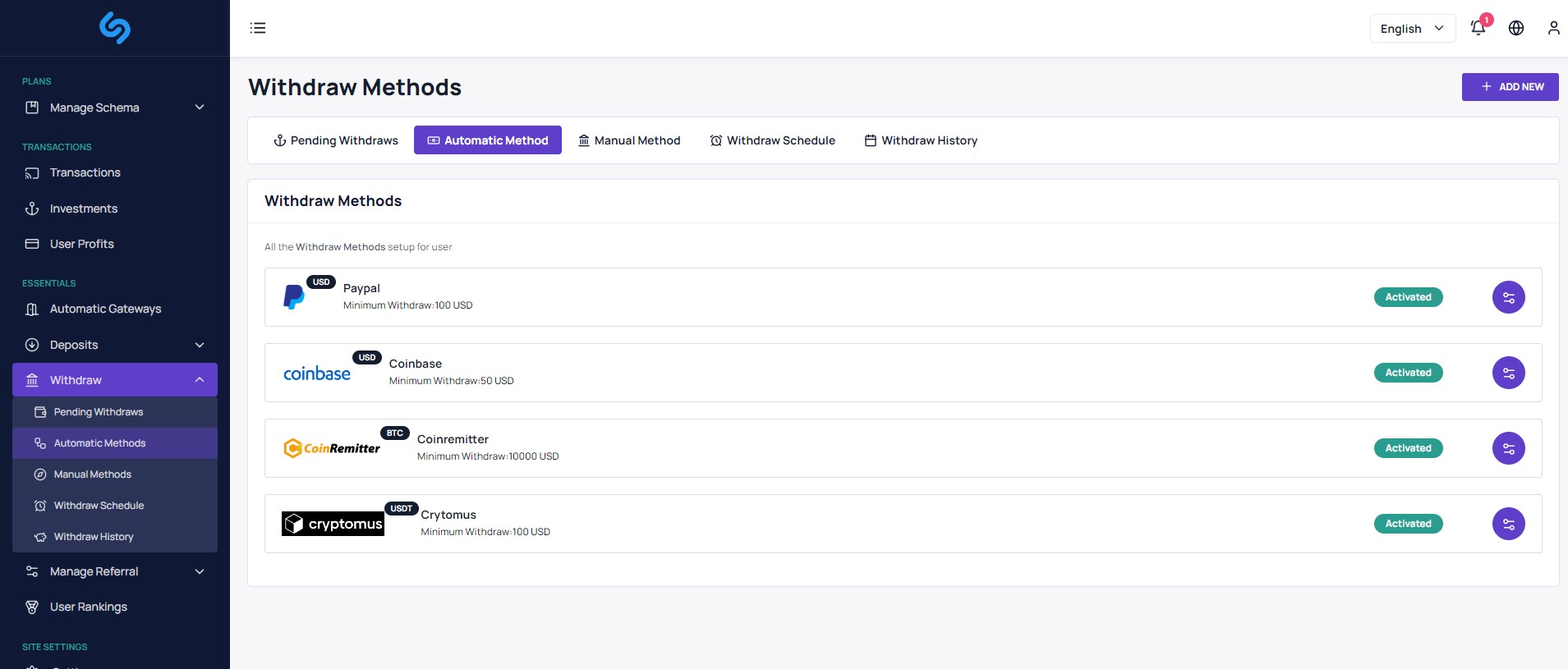Open settings icon for Crytomus method
The image size is (1568, 669).
click(1508, 524)
